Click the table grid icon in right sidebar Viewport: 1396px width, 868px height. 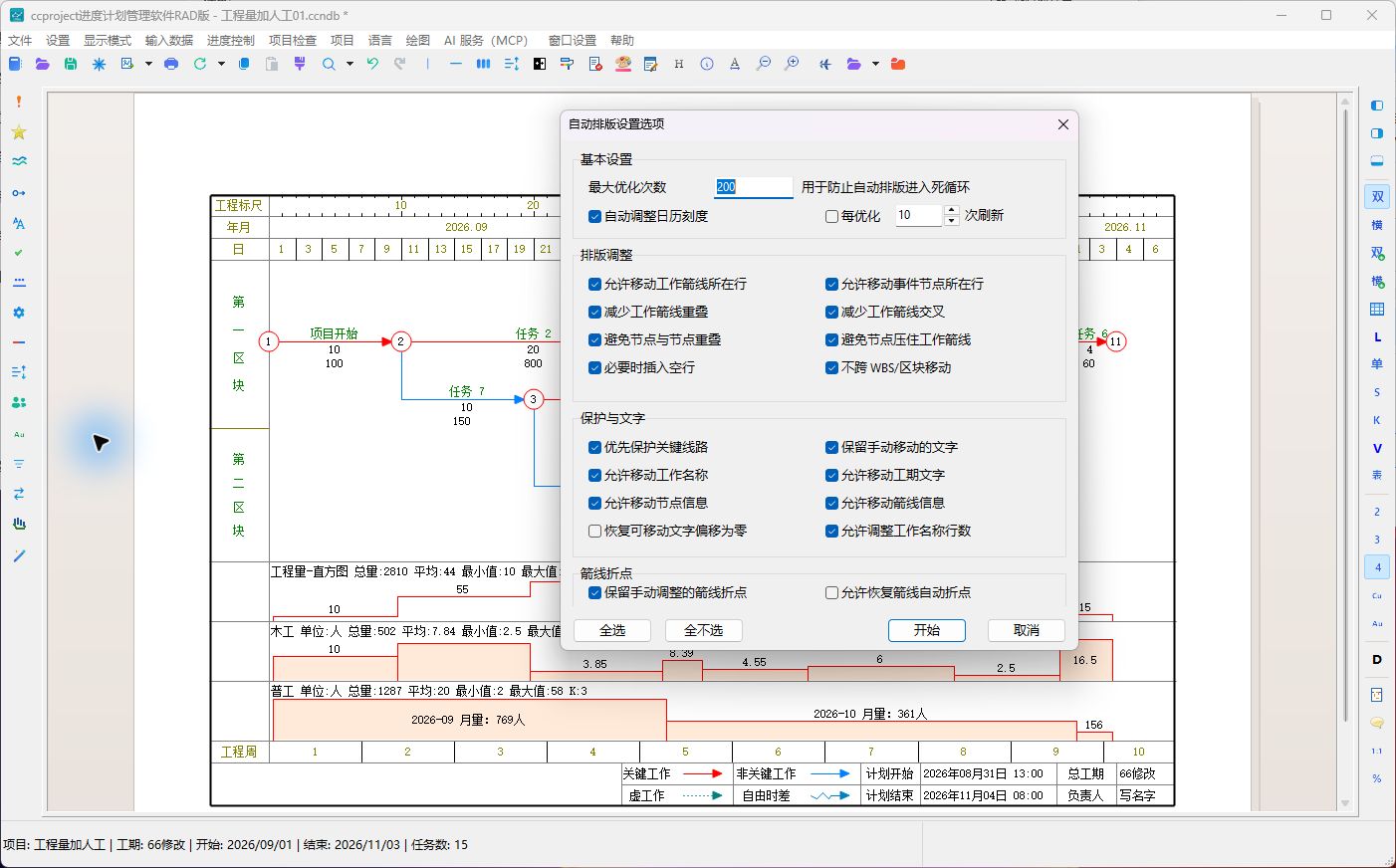[x=1377, y=310]
